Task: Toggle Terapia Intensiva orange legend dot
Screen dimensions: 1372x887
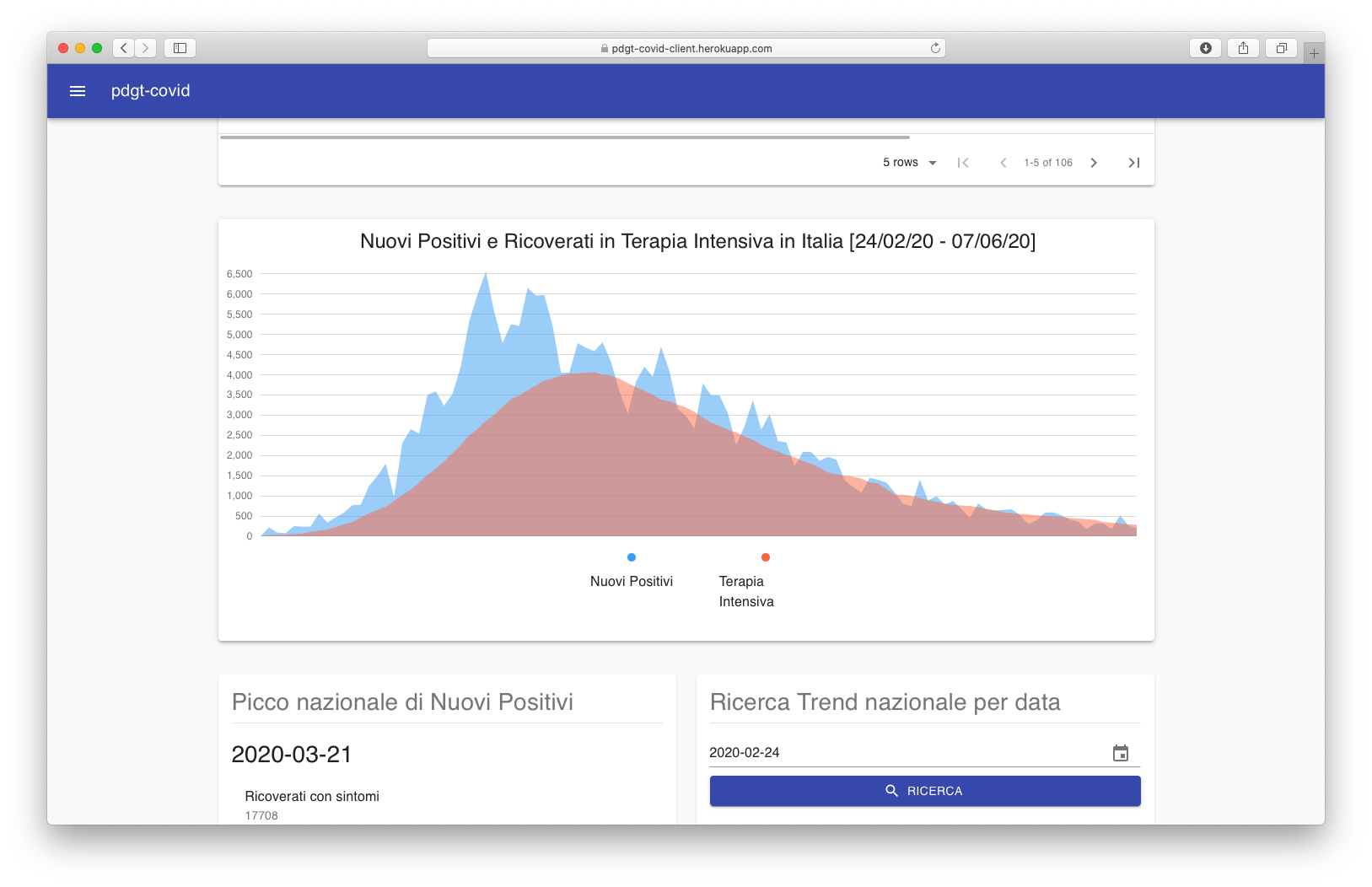Action: 766,557
